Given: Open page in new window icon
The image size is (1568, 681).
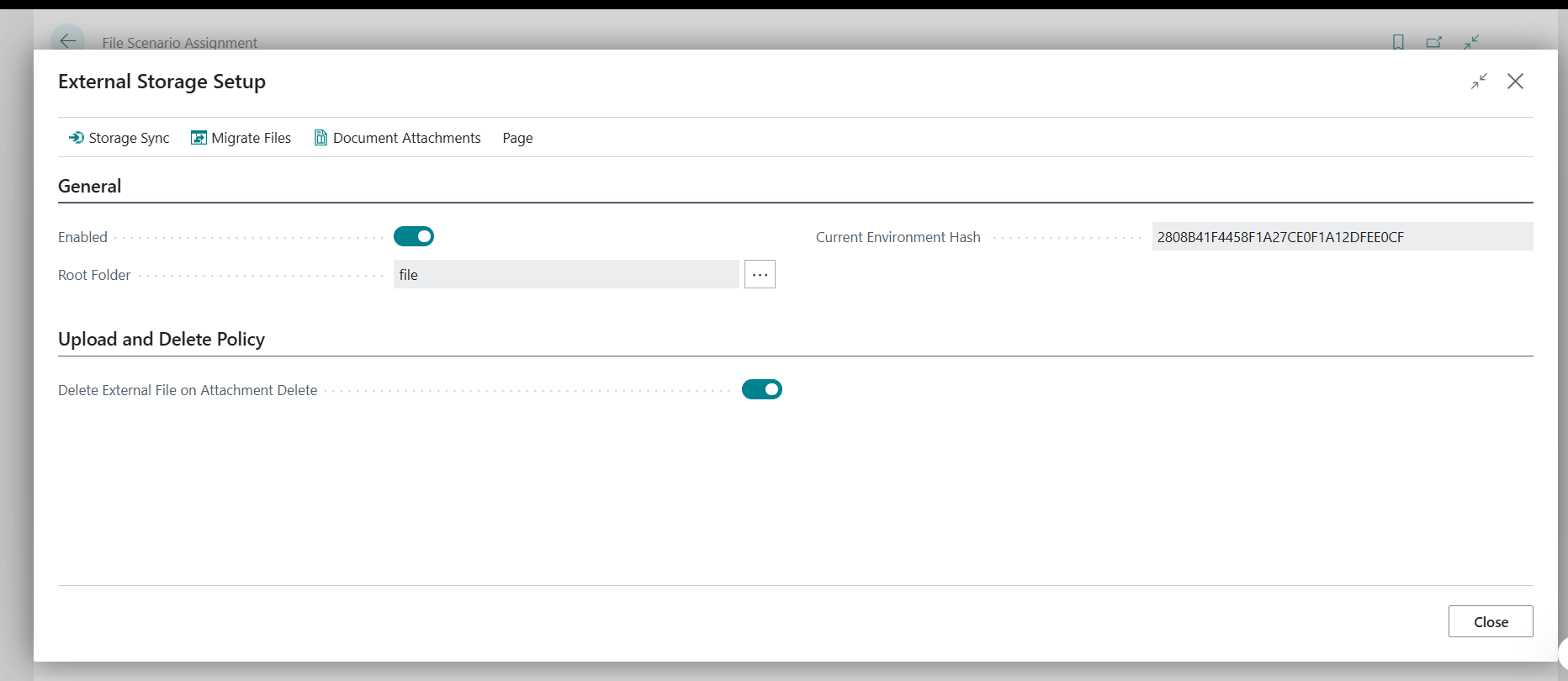Looking at the screenshot, I should (1434, 42).
